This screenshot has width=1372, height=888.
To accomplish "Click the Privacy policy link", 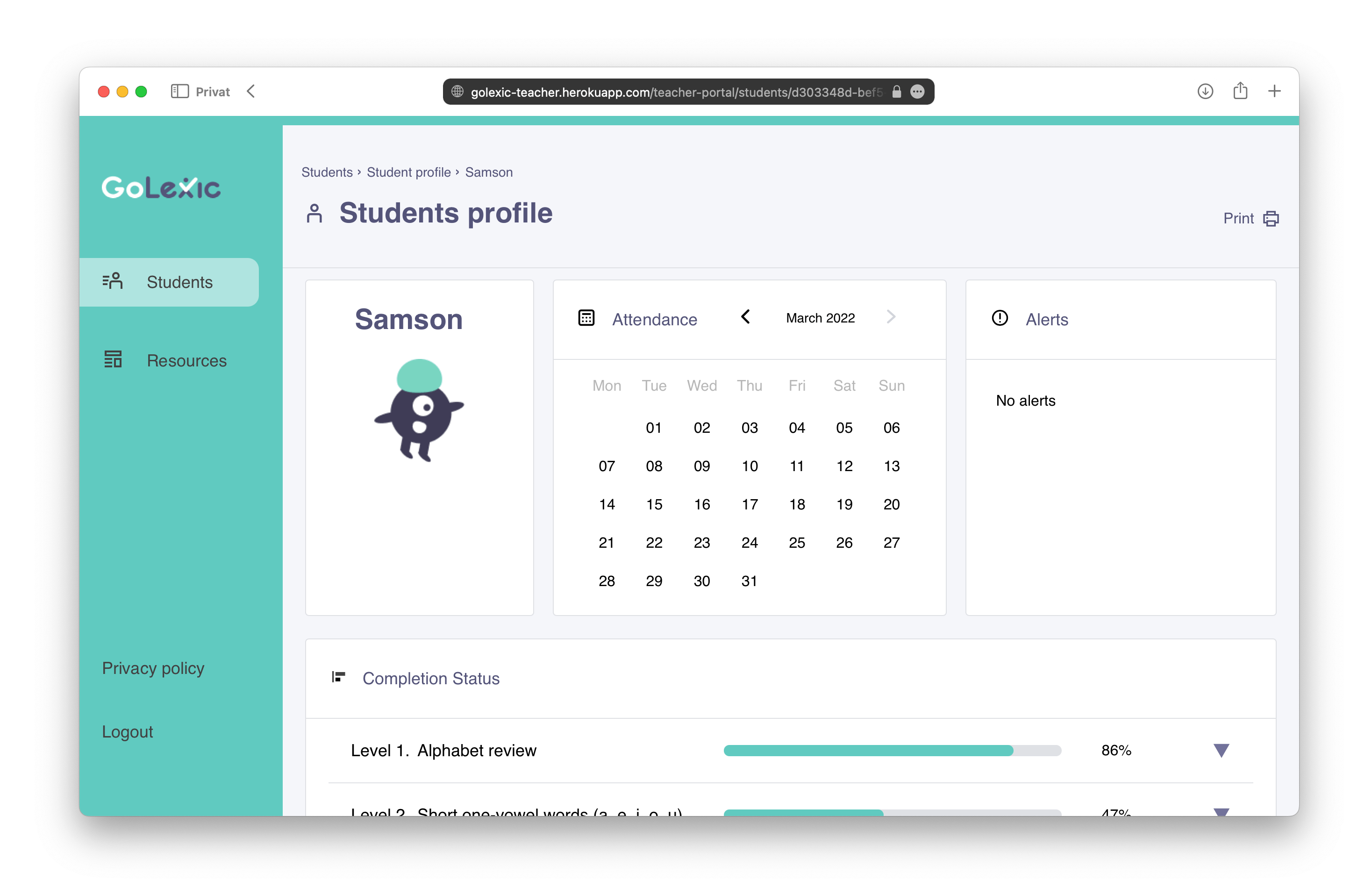I will pos(154,668).
